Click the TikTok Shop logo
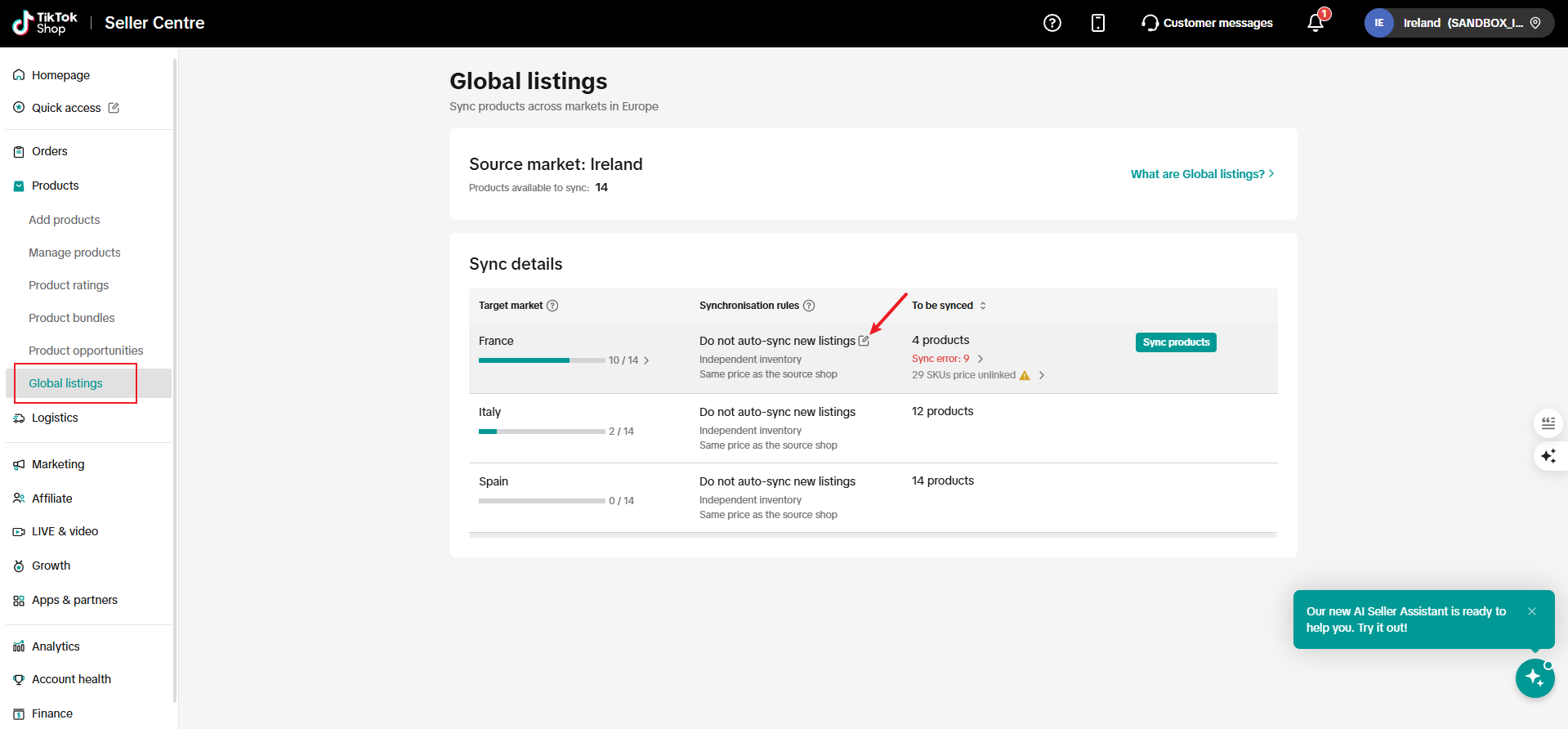Image resolution: width=1568 pixels, height=729 pixels. pyautogui.click(x=45, y=23)
